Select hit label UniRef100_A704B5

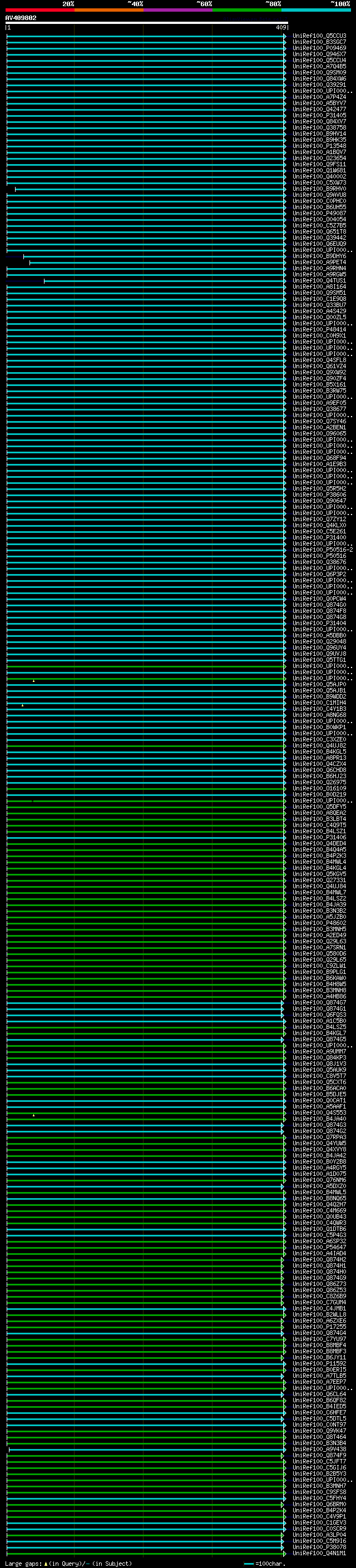[x=319, y=66]
